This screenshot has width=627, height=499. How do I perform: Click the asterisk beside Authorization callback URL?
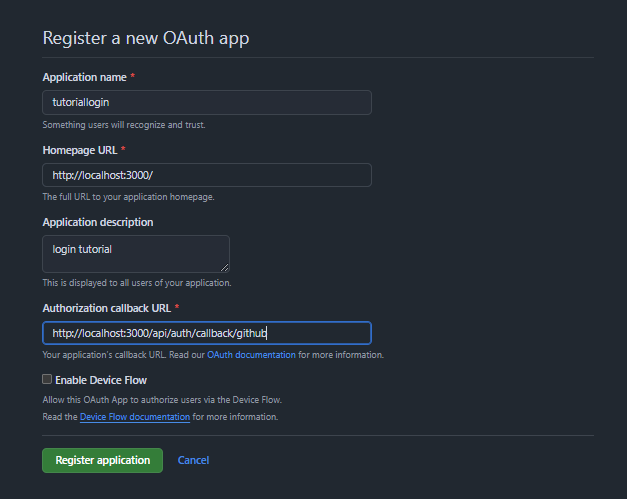[177, 307]
